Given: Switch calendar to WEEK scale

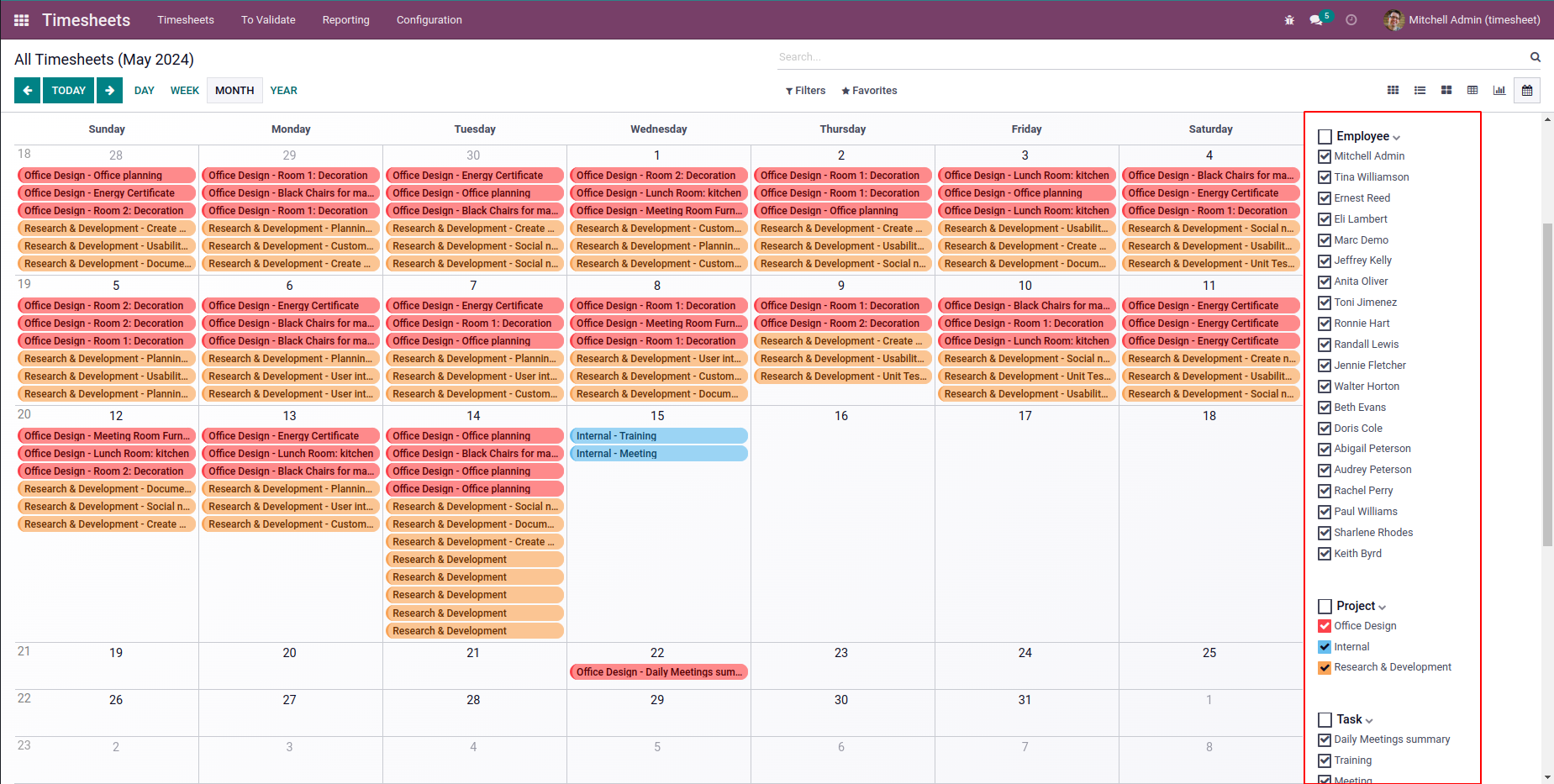Looking at the screenshot, I should (x=184, y=91).
